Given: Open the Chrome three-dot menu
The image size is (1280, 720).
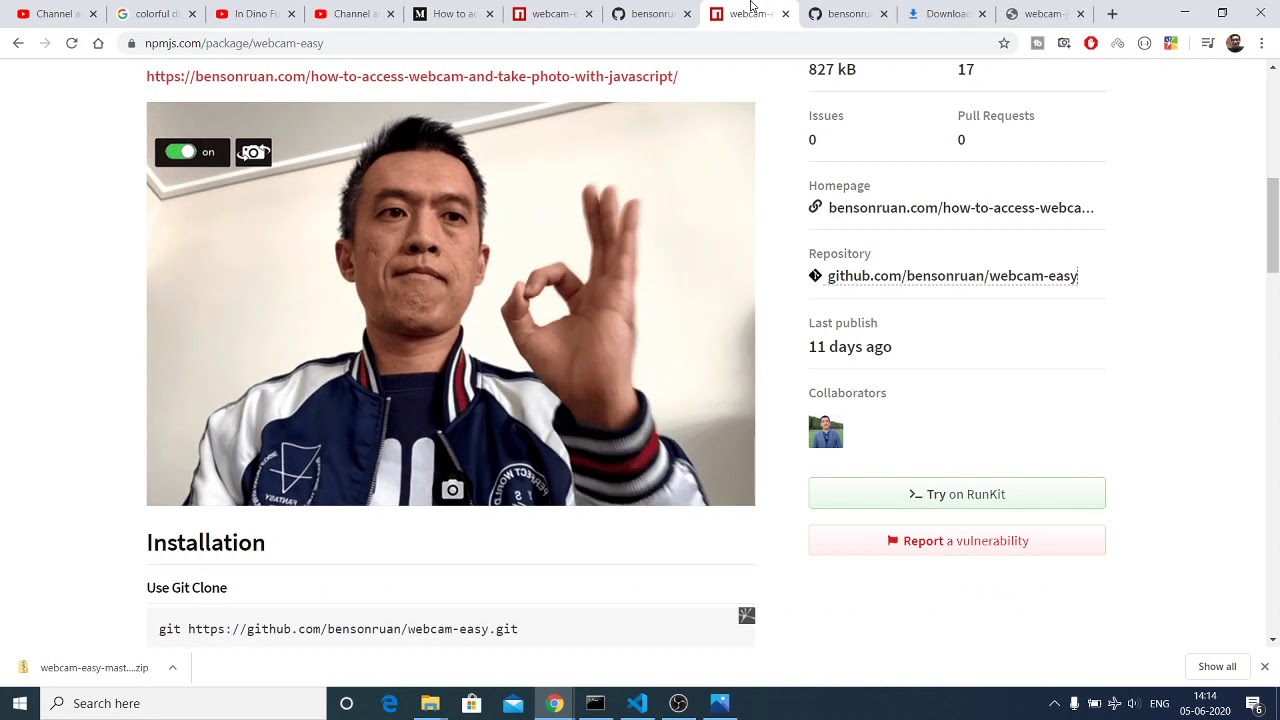Looking at the screenshot, I should (x=1262, y=43).
